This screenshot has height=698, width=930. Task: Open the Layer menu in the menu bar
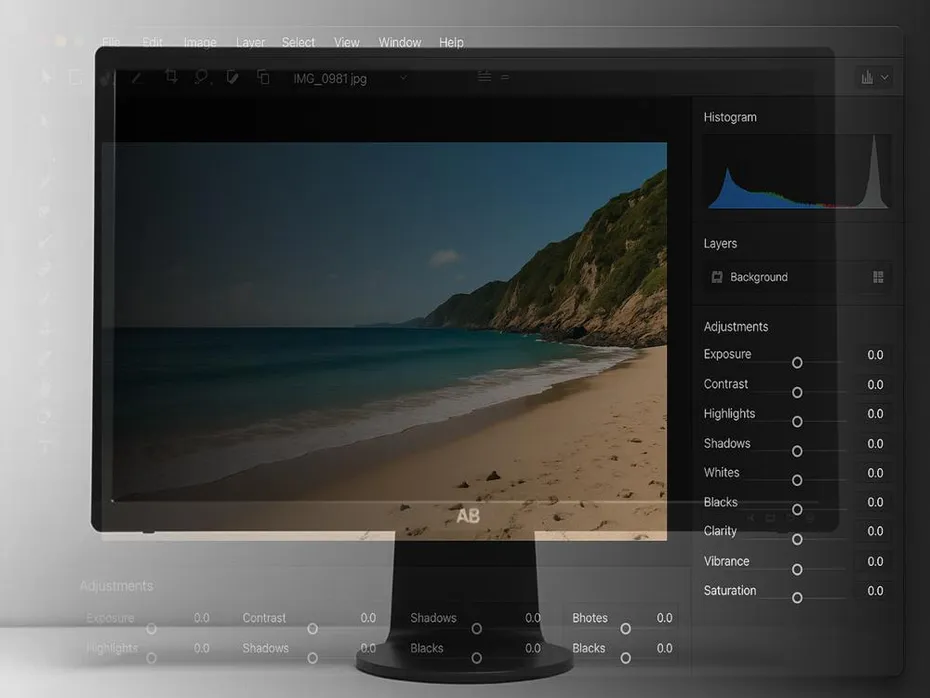click(250, 42)
